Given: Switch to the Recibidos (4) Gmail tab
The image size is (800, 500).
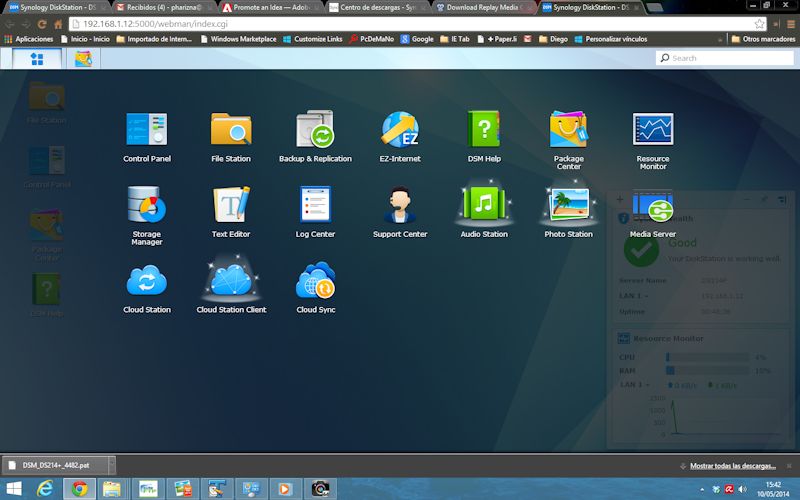Looking at the screenshot, I should point(161,7).
